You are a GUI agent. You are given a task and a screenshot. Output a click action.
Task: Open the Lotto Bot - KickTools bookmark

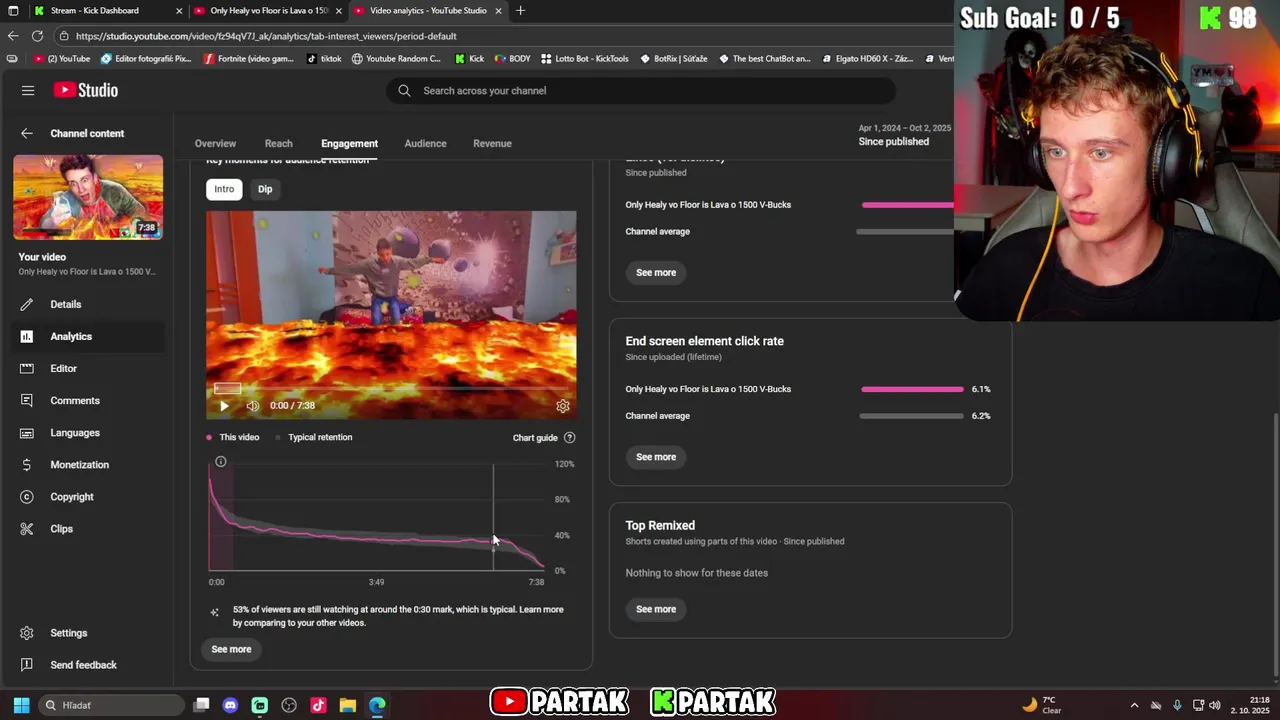tap(584, 59)
